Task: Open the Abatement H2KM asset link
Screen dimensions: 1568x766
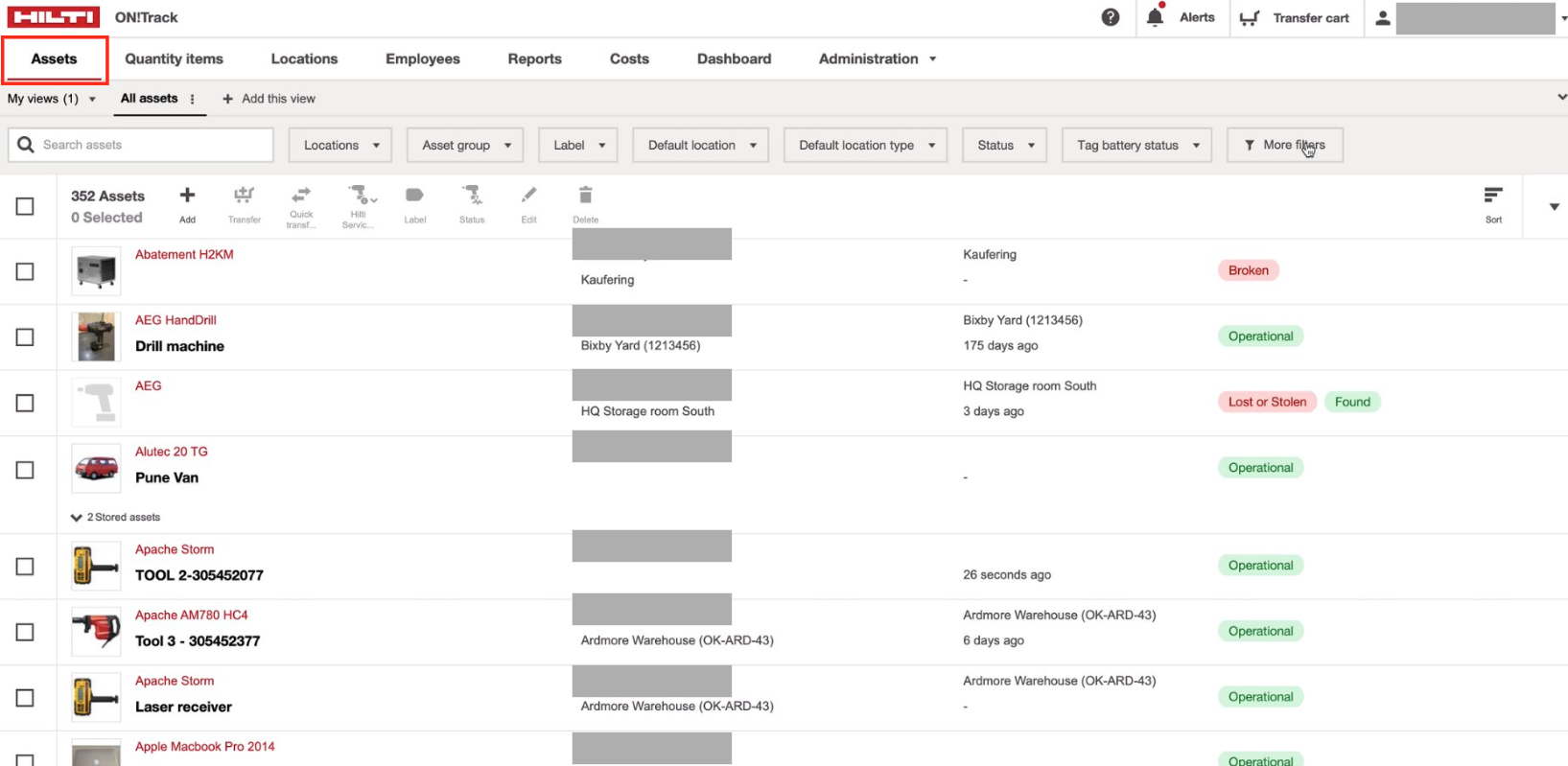Action: (x=184, y=254)
